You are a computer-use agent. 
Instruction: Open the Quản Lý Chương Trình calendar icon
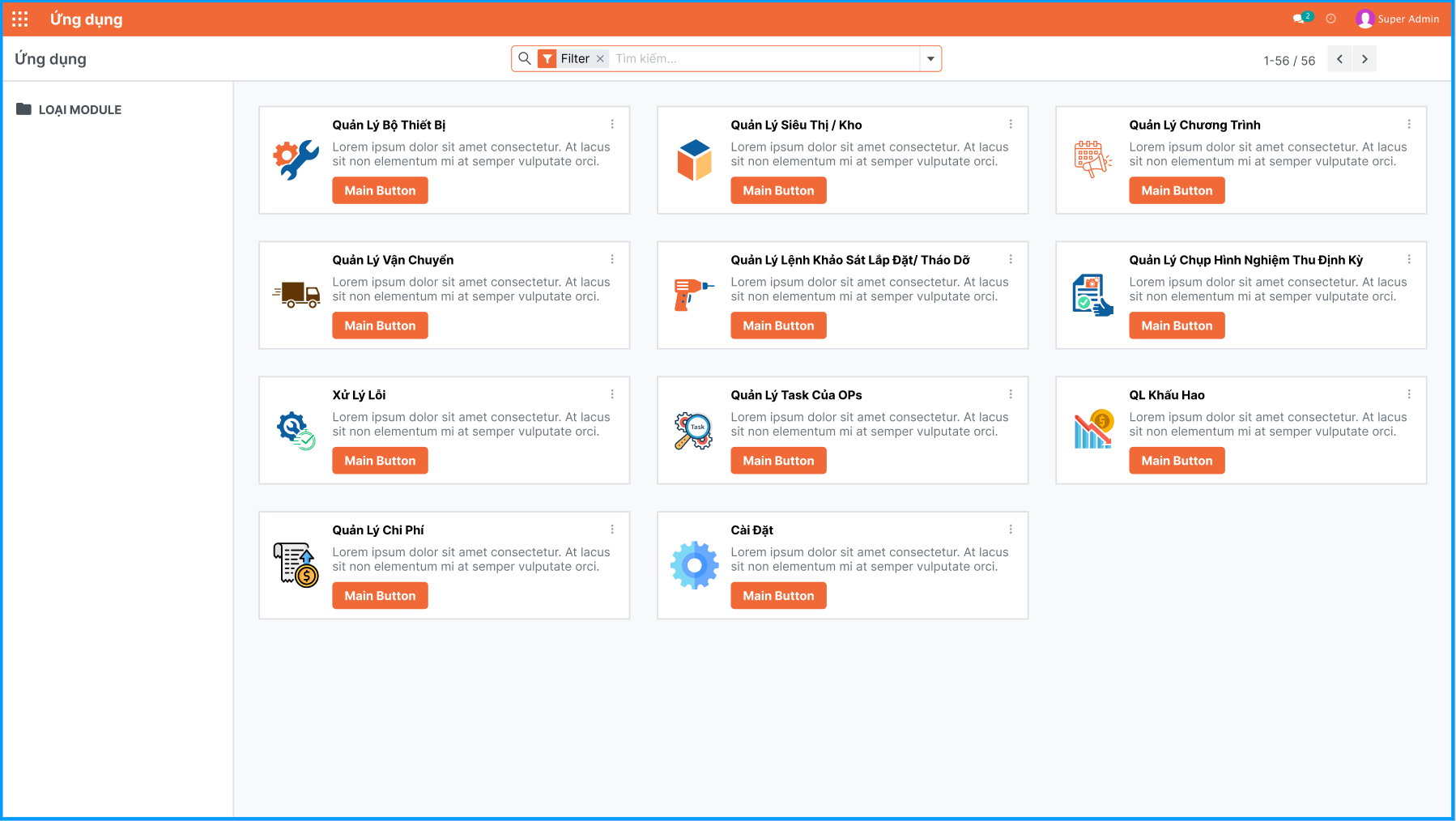[x=1092, y=157]
